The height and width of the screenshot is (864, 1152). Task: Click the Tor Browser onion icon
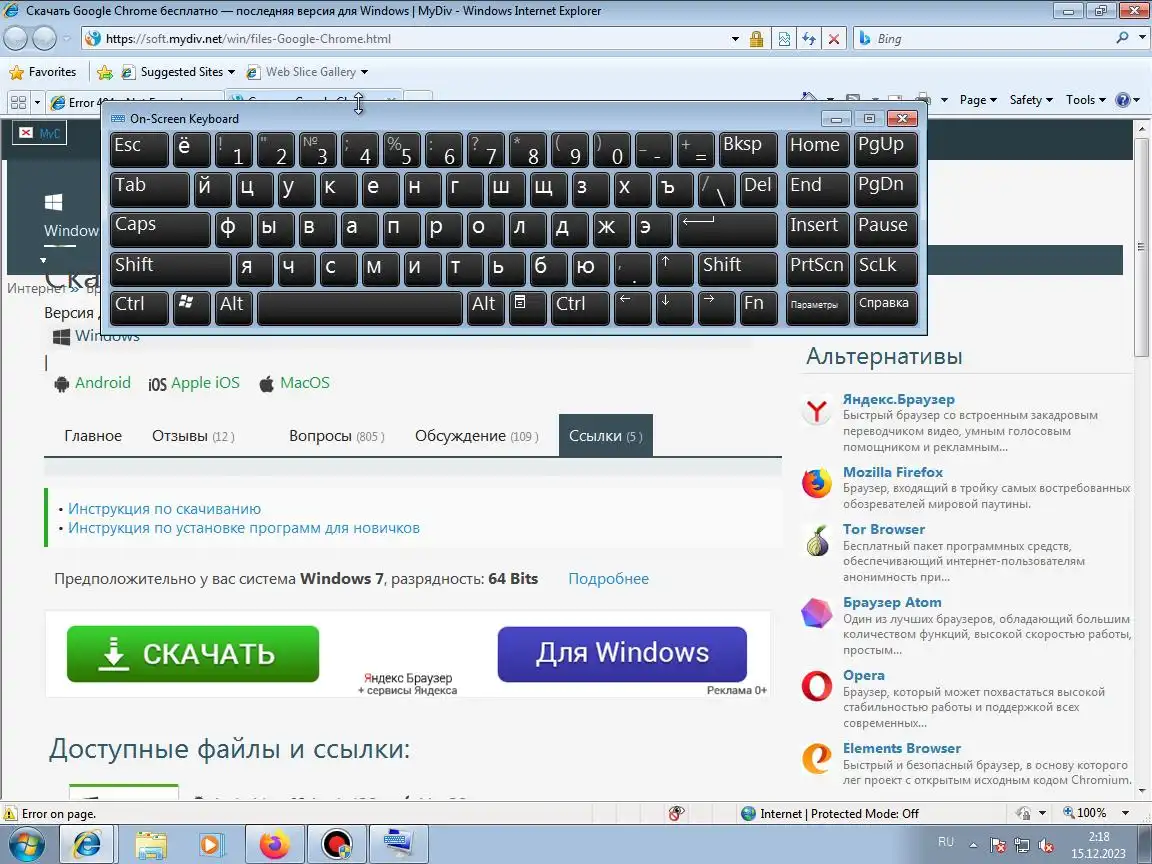click(816, 541)
